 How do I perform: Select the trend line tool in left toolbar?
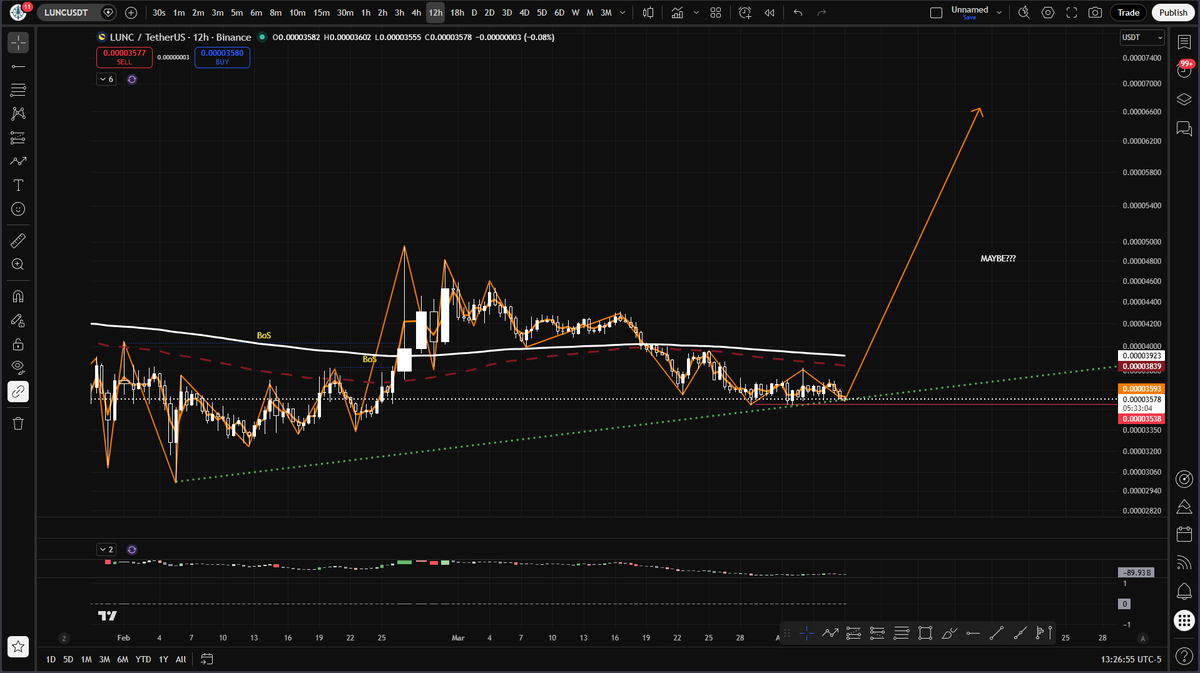(x=18, y=66)
